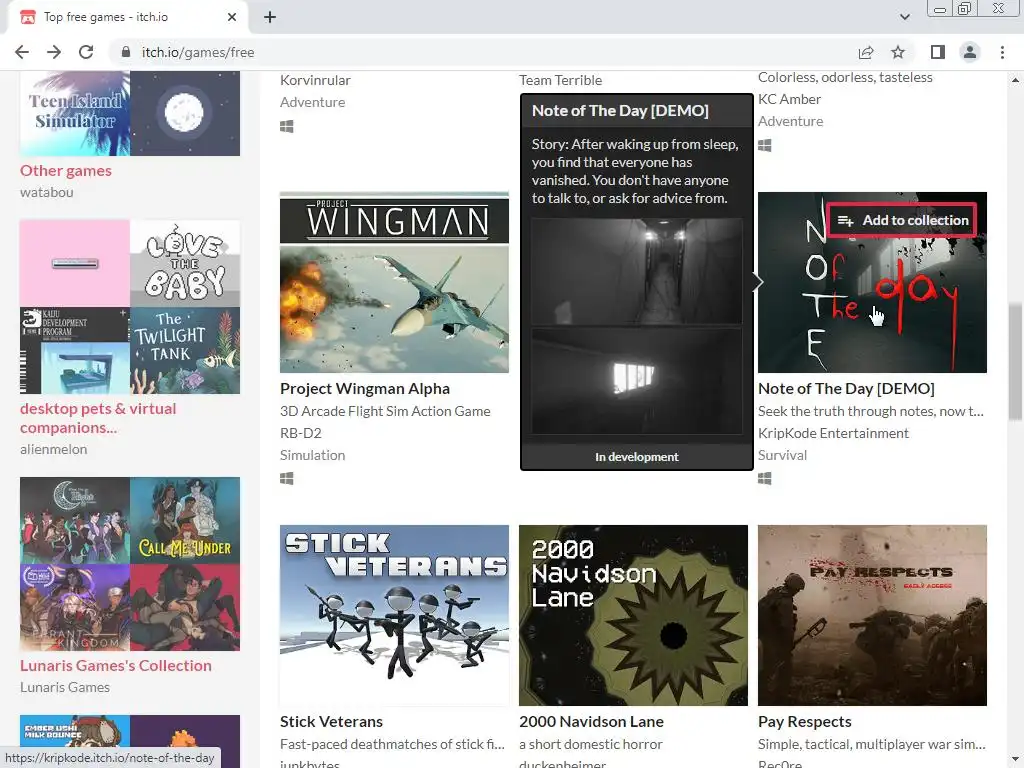The height and width of the screenshot is (768, 1024).
Task: Open the pink desktop pet thumbnail
Action: [74, 263]
